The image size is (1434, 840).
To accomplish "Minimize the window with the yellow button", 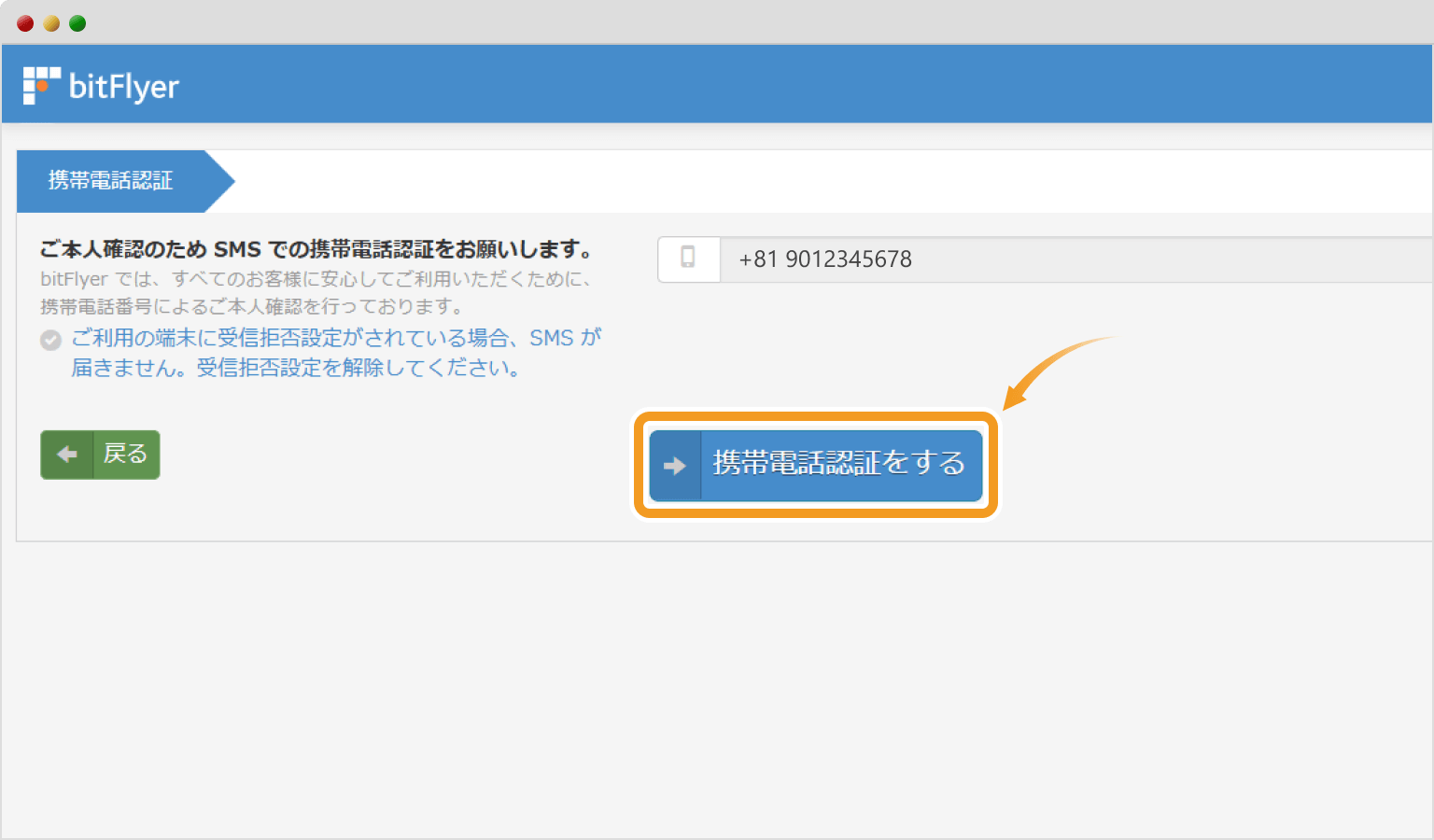I will click(51, 23).
